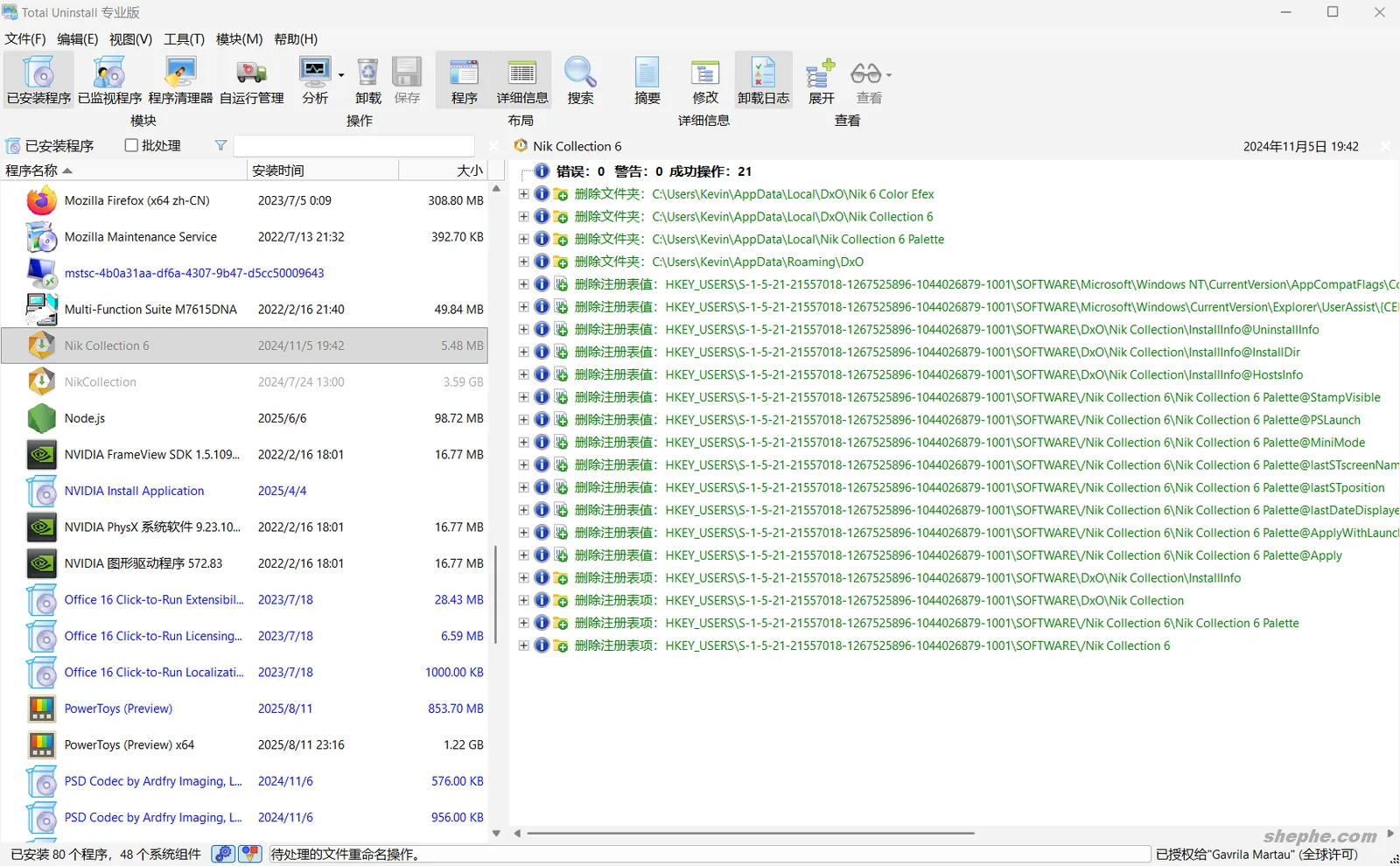
Task: Toggle the 程序 layout pane button
Action: pos(464,80)
